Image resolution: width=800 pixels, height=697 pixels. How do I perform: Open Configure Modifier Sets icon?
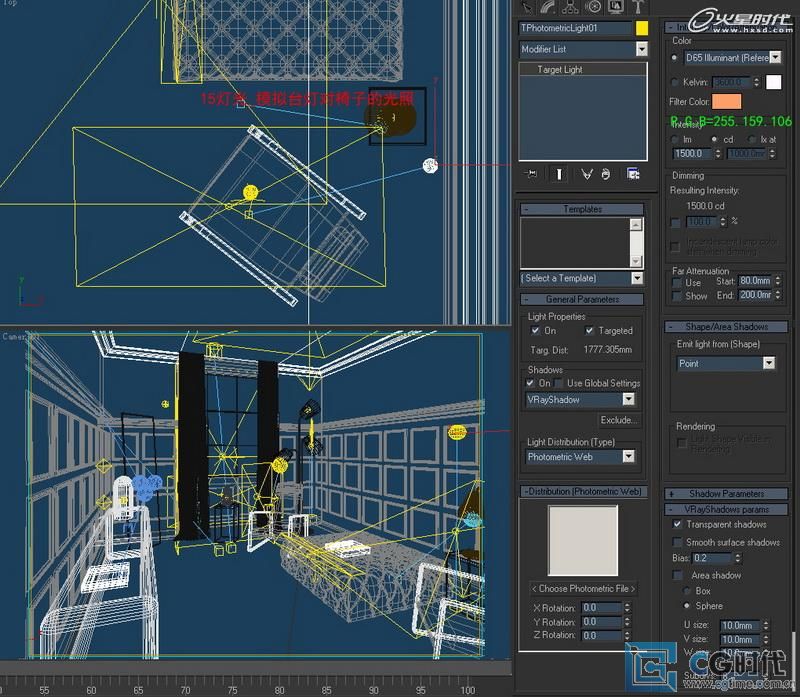pyautogui.click(x=633, y=174)
